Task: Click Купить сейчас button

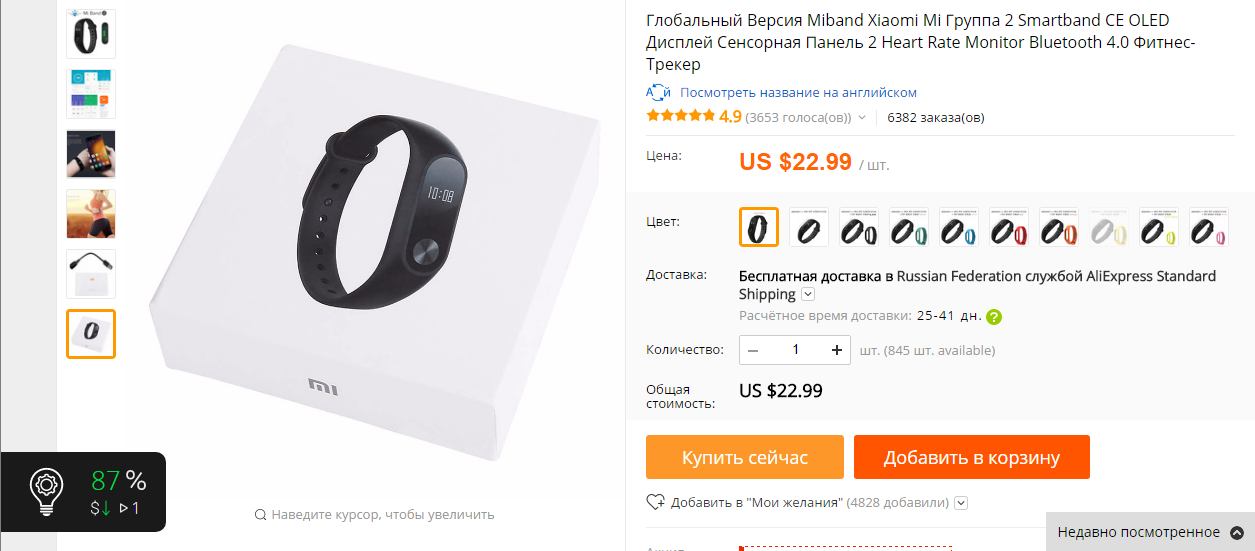Action: coord(745,457)
